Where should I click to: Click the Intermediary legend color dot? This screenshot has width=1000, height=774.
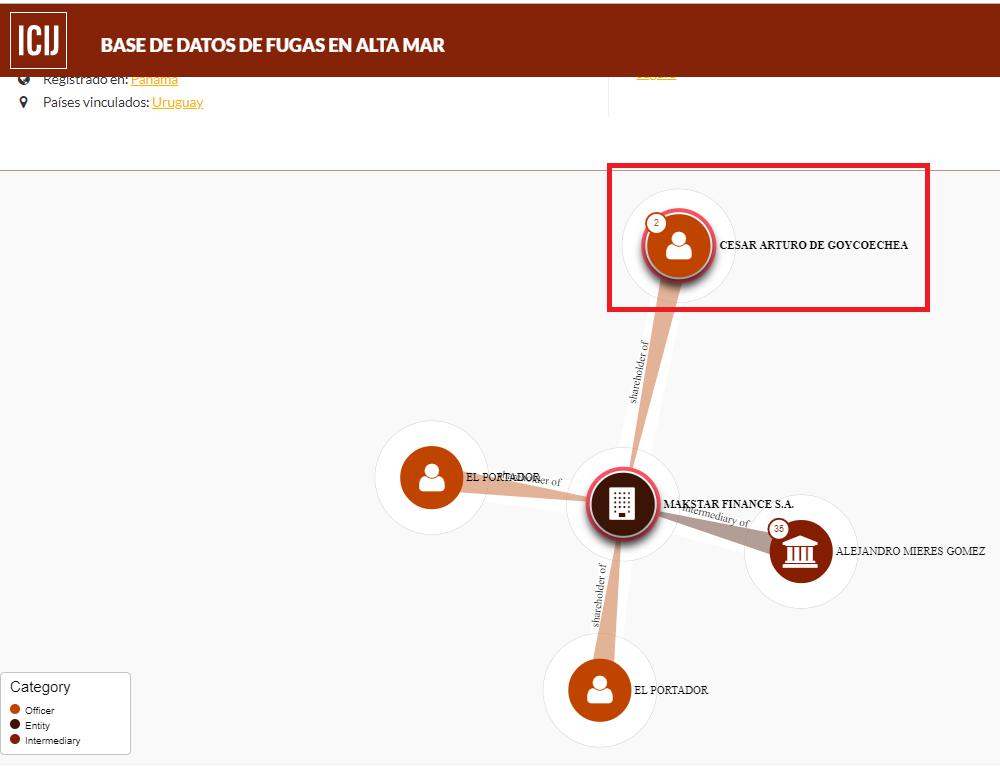point(15,740)
